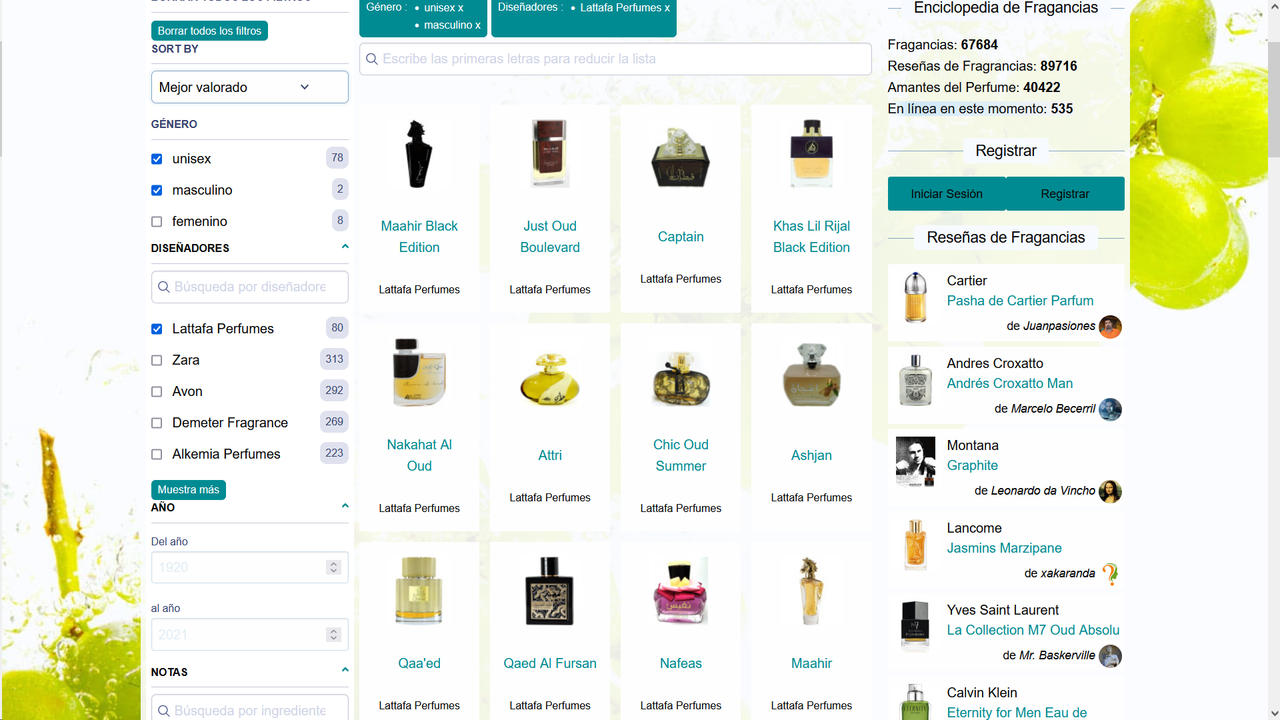Select the Attri yellow bottle image

tap(550, 378)
